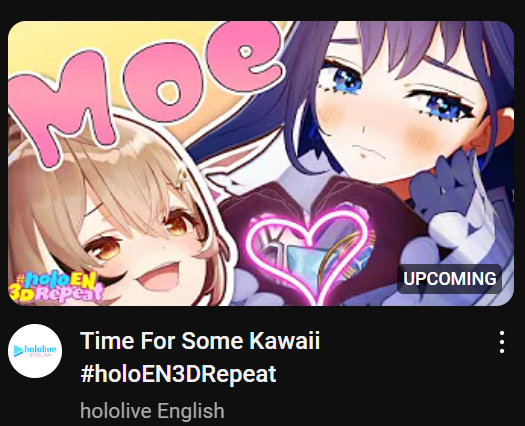Click the #holoEN3DRepeat hashtag in title
This screenshot has width=525, height=426.
tap(178, 374)
